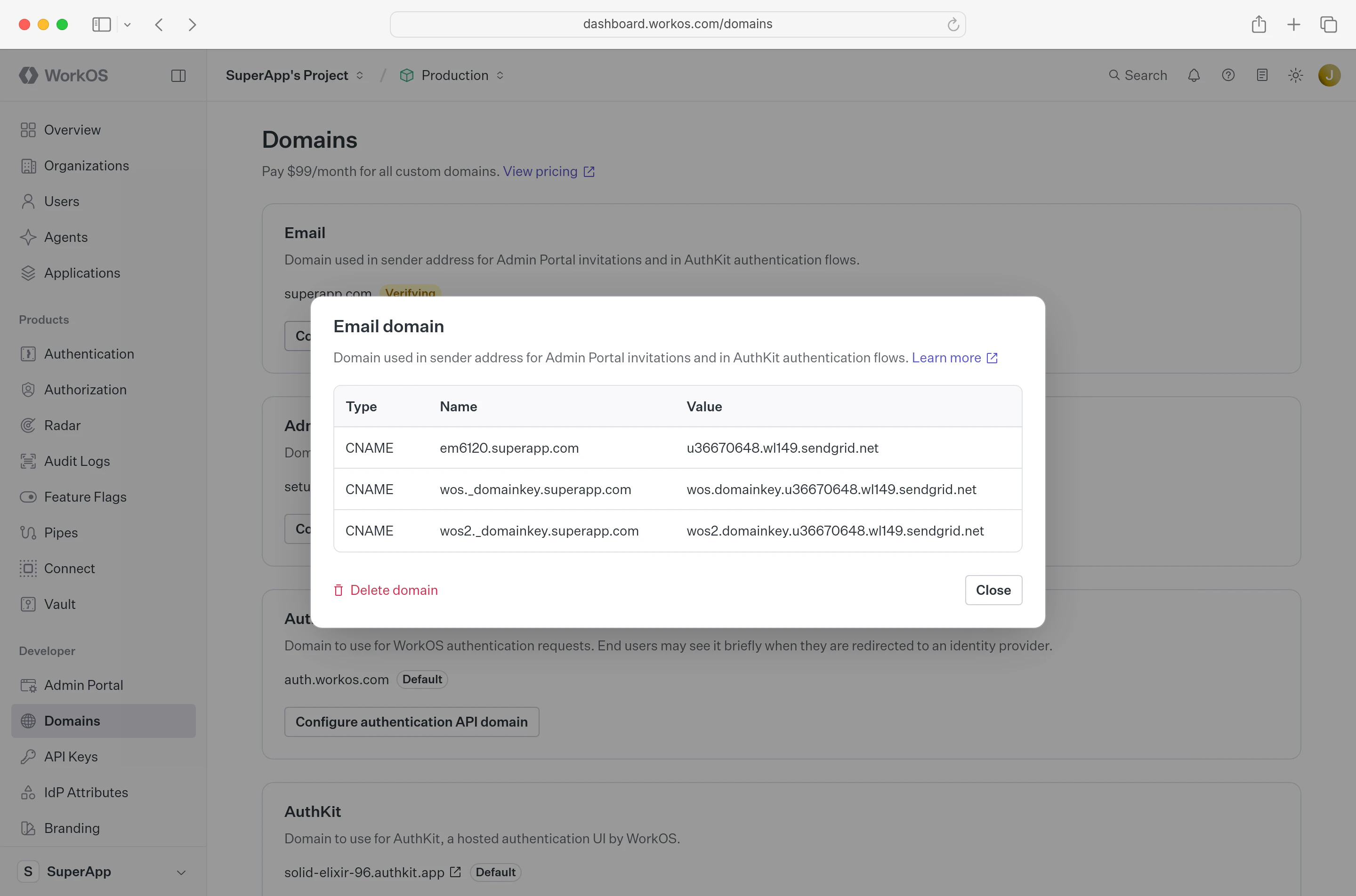
Task: Open the Search field
Action: coord(1138,75)
